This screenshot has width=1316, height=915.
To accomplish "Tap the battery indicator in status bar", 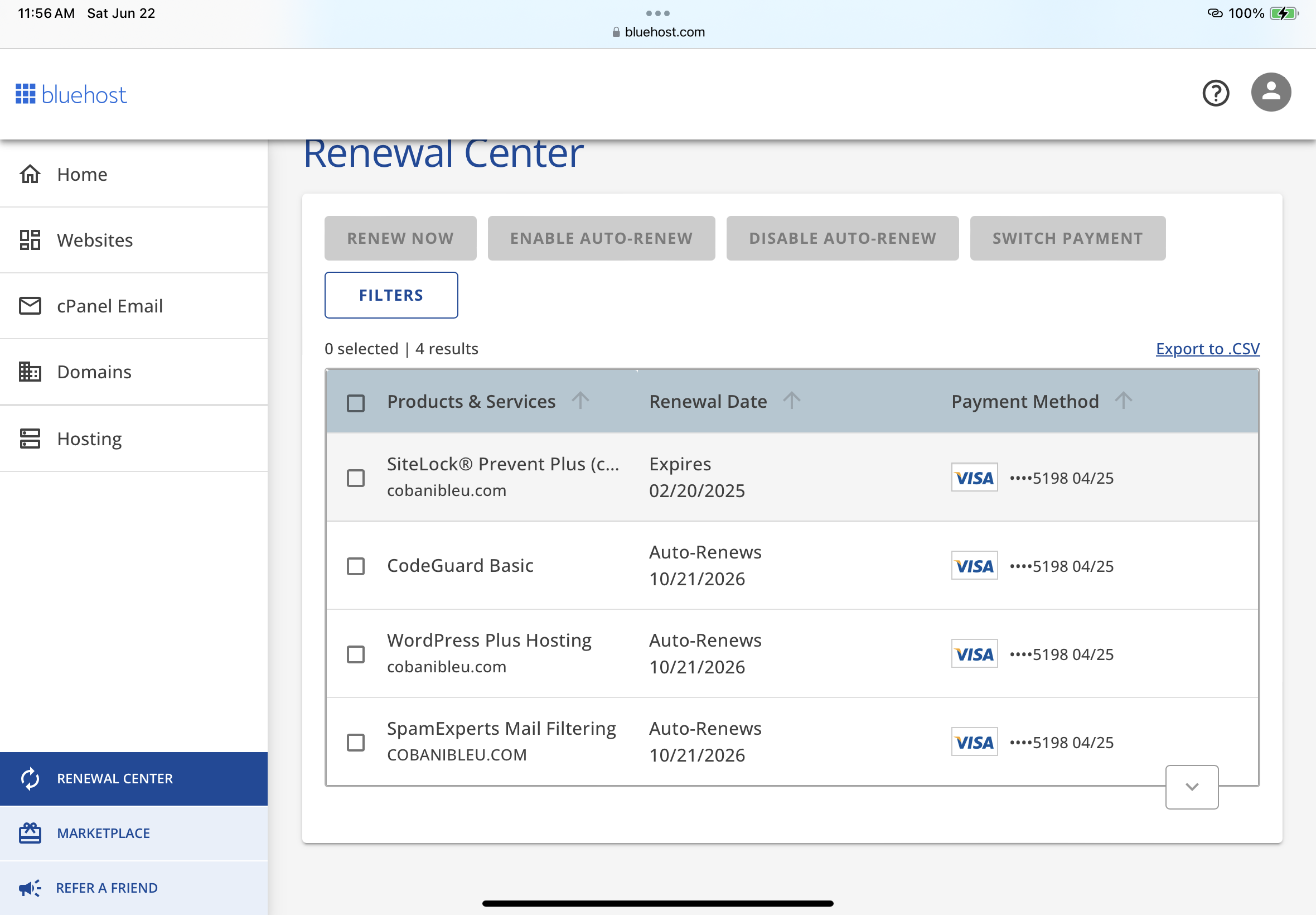I will coord(1284,13).
